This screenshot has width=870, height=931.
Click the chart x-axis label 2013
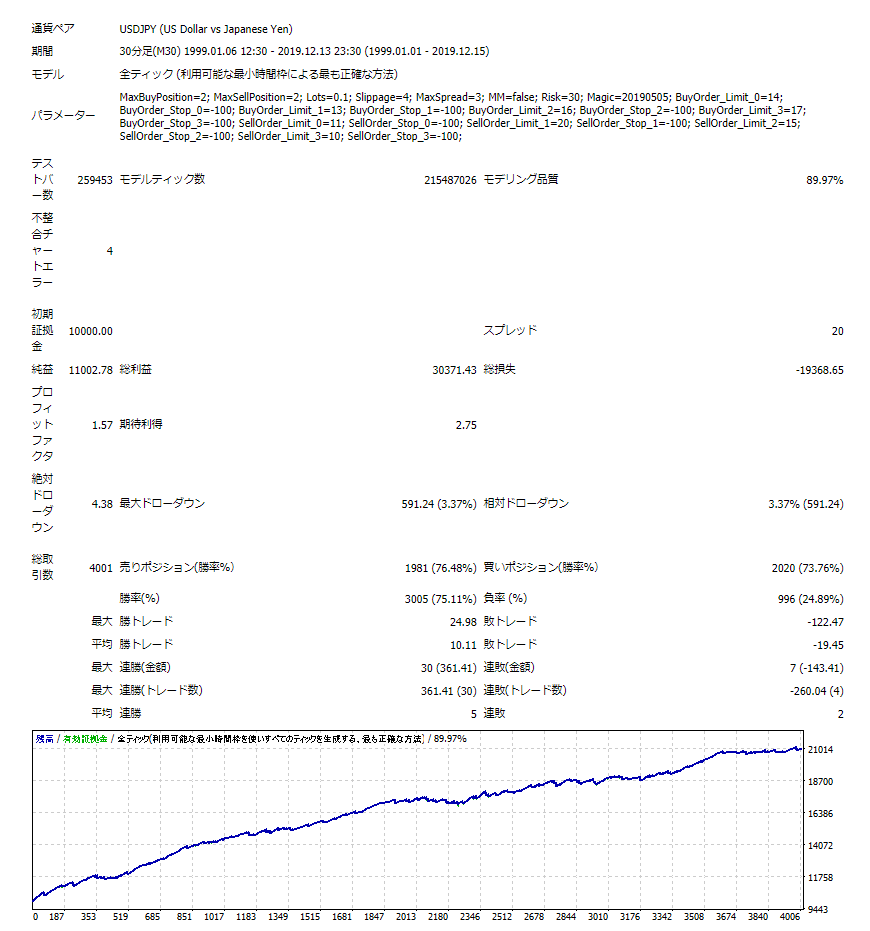point(406,917)
